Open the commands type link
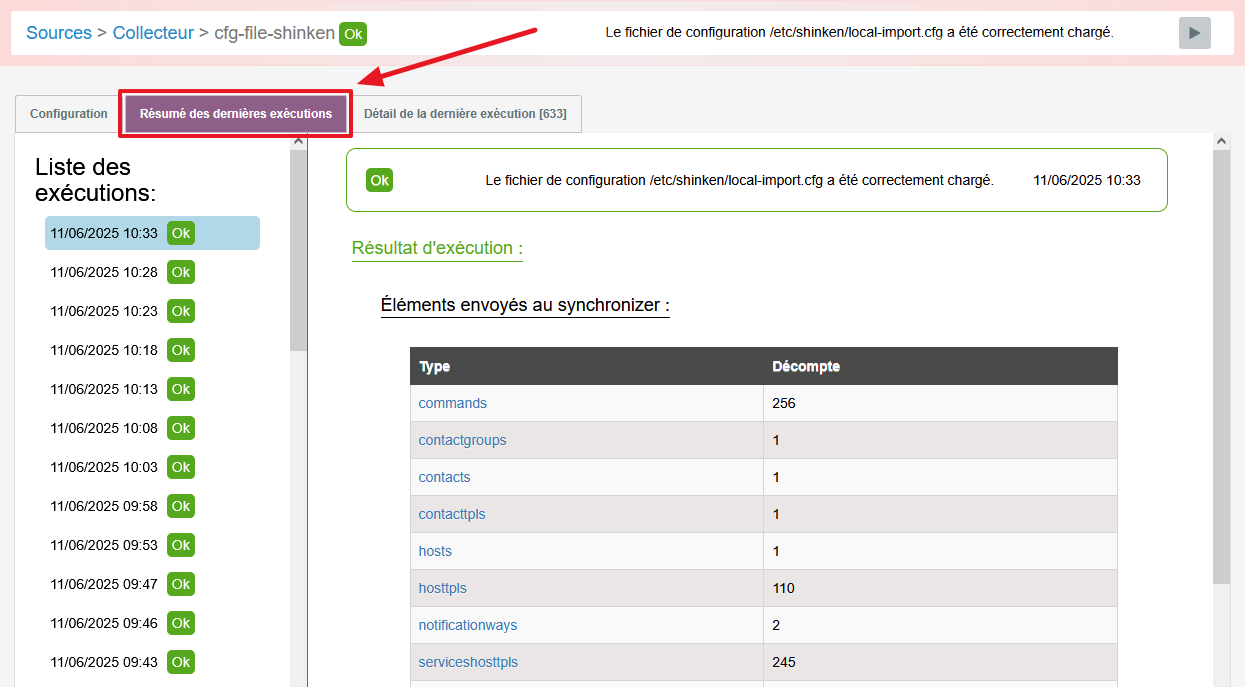Image resolution: width=1245 pixels, height=687 pixels. (452, 403)
